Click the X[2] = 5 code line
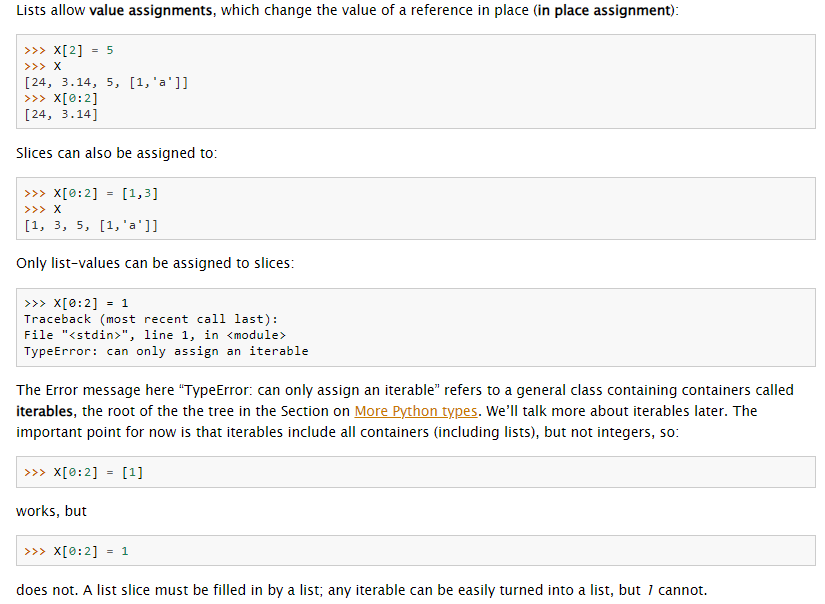825x604 pixels. [x=68, y=51]
